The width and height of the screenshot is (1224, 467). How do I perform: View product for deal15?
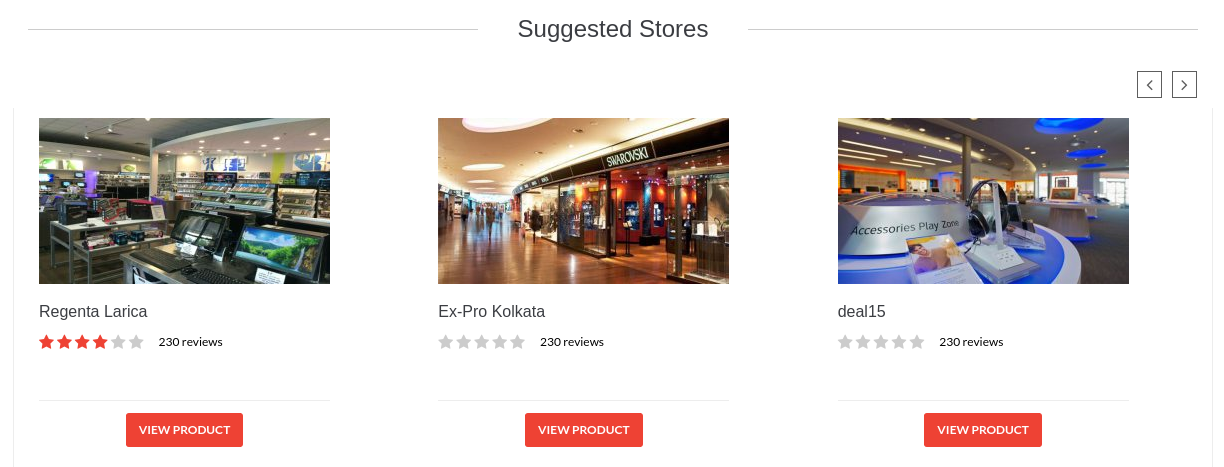pos(983,430)
